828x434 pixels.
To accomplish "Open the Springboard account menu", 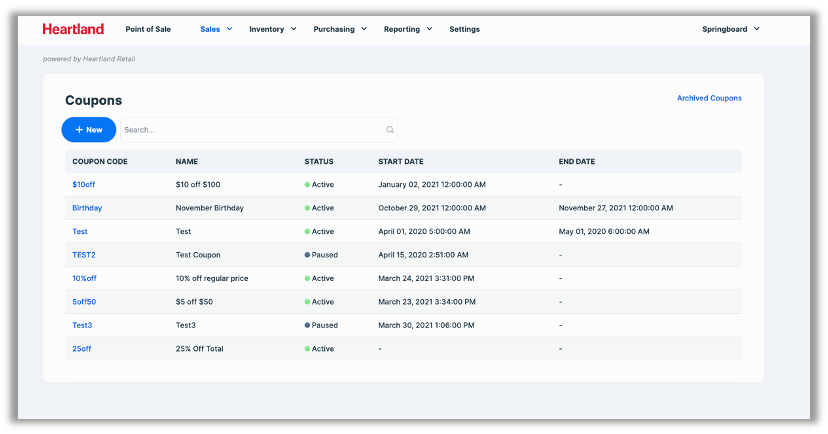I will [x=731, y=29].
